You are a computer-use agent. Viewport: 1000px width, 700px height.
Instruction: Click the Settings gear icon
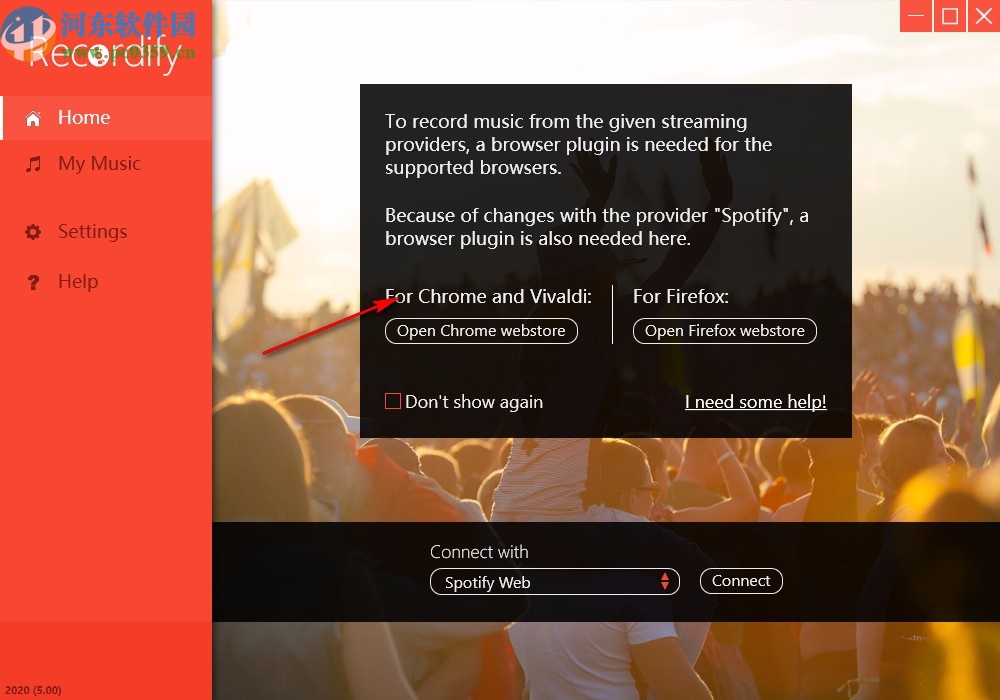pyautogui.click(x=33, y=231)
